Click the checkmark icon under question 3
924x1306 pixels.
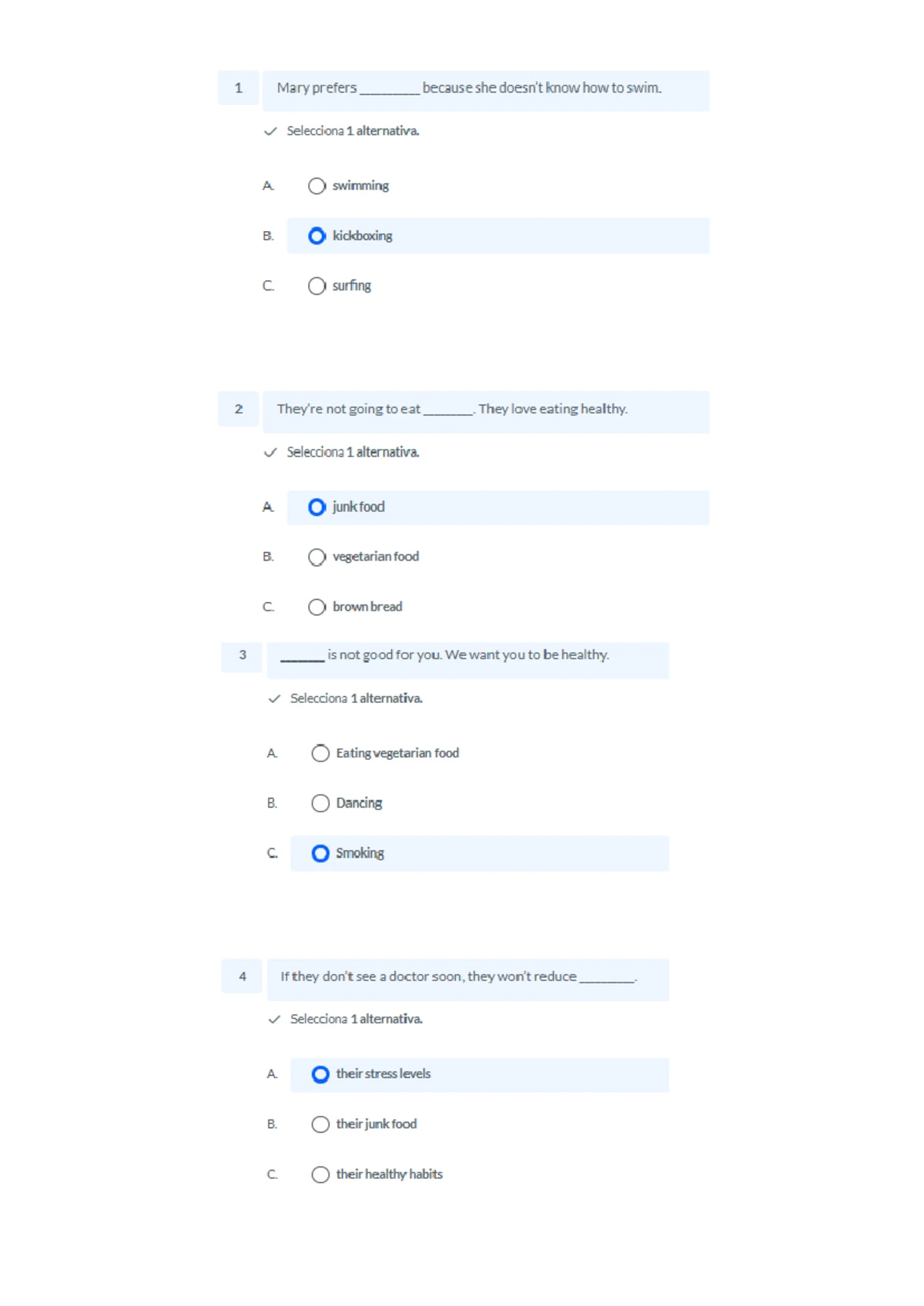point(274,699)
